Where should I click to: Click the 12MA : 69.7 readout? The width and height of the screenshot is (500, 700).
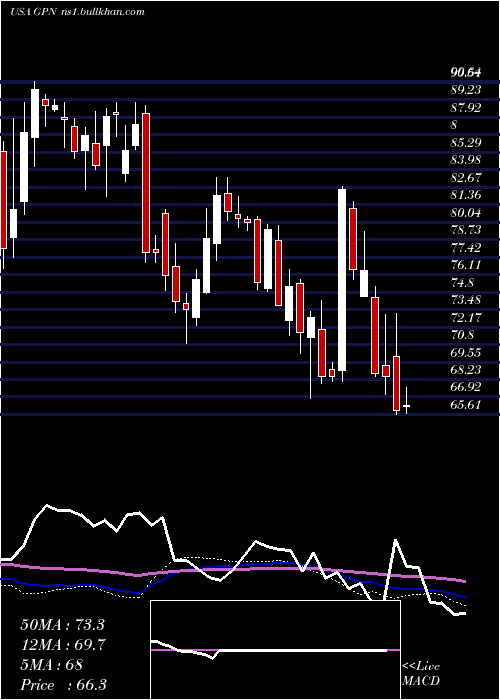(62, 645)
